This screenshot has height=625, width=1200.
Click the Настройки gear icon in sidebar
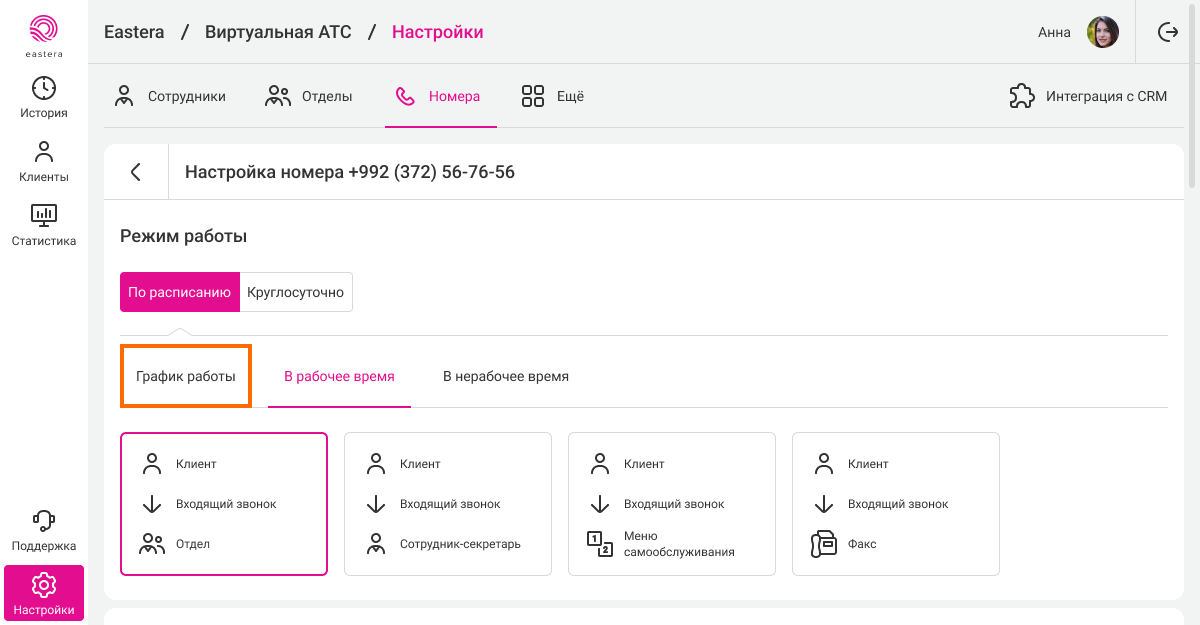click(44, 584)
